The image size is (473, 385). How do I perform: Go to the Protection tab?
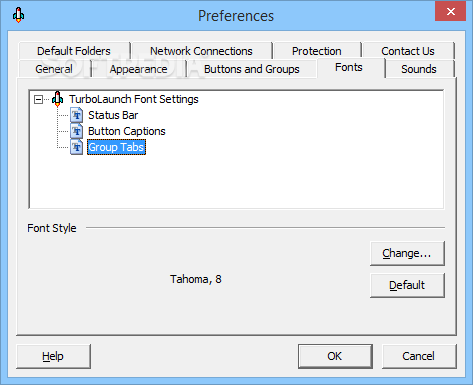tap(317, 51)
